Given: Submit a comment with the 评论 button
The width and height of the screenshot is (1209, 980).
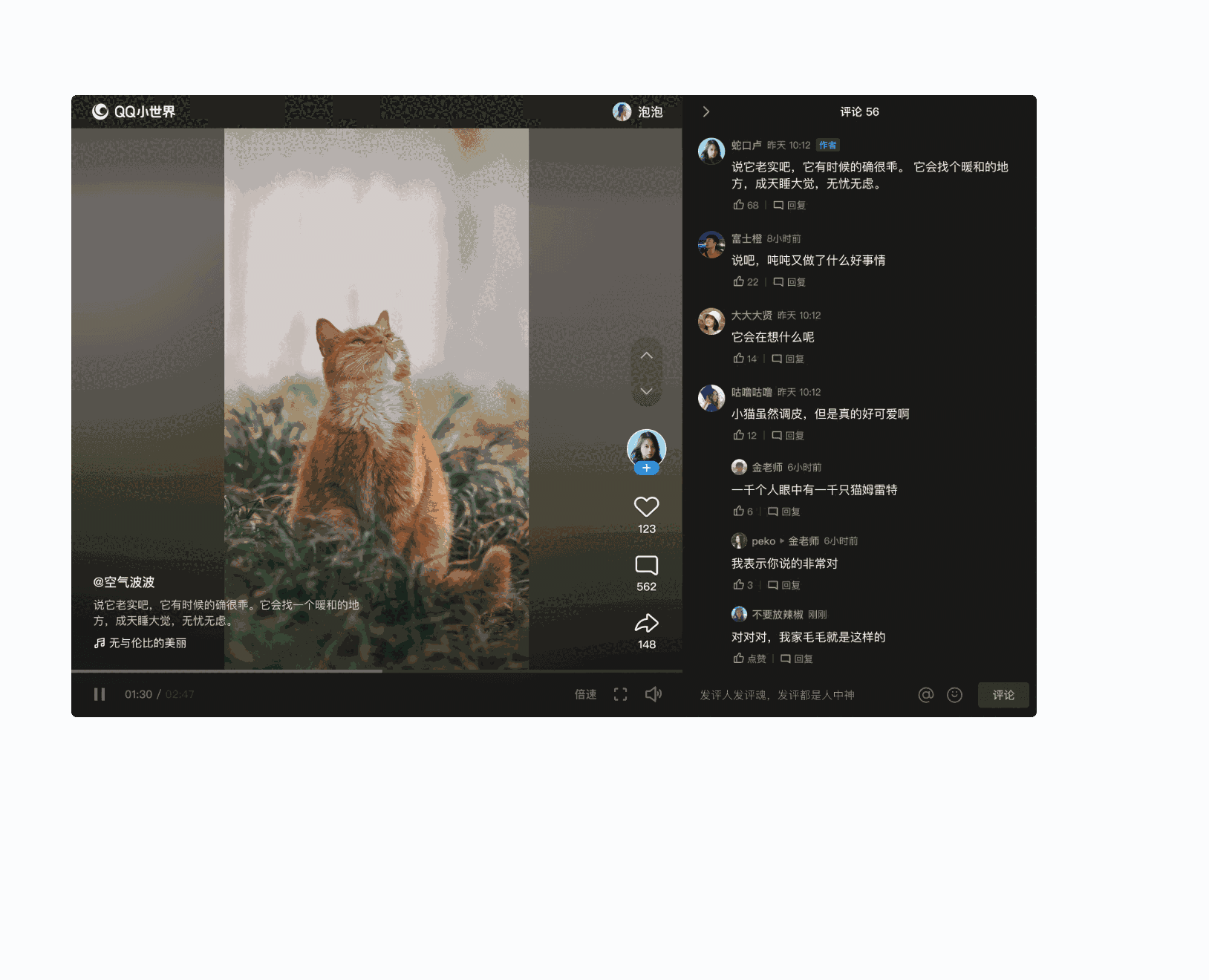Looking at the screenshot, I should click(x=1003, y=695).
